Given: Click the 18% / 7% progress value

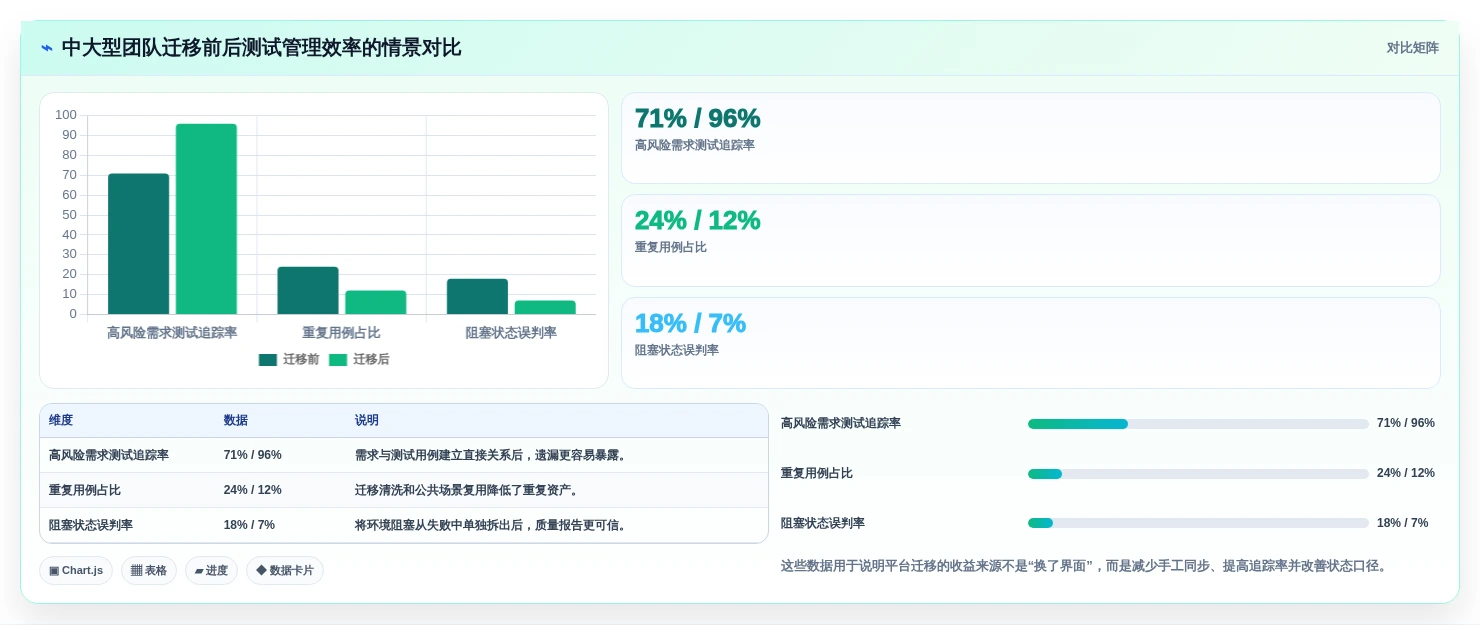Looking at the screenshot, I should (x=1402, y=523).
